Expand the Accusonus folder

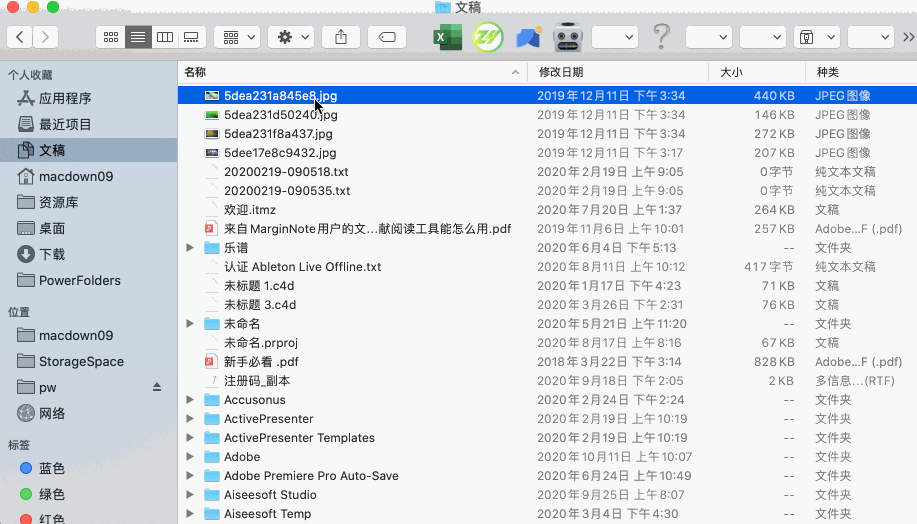[x=190, y=399]
